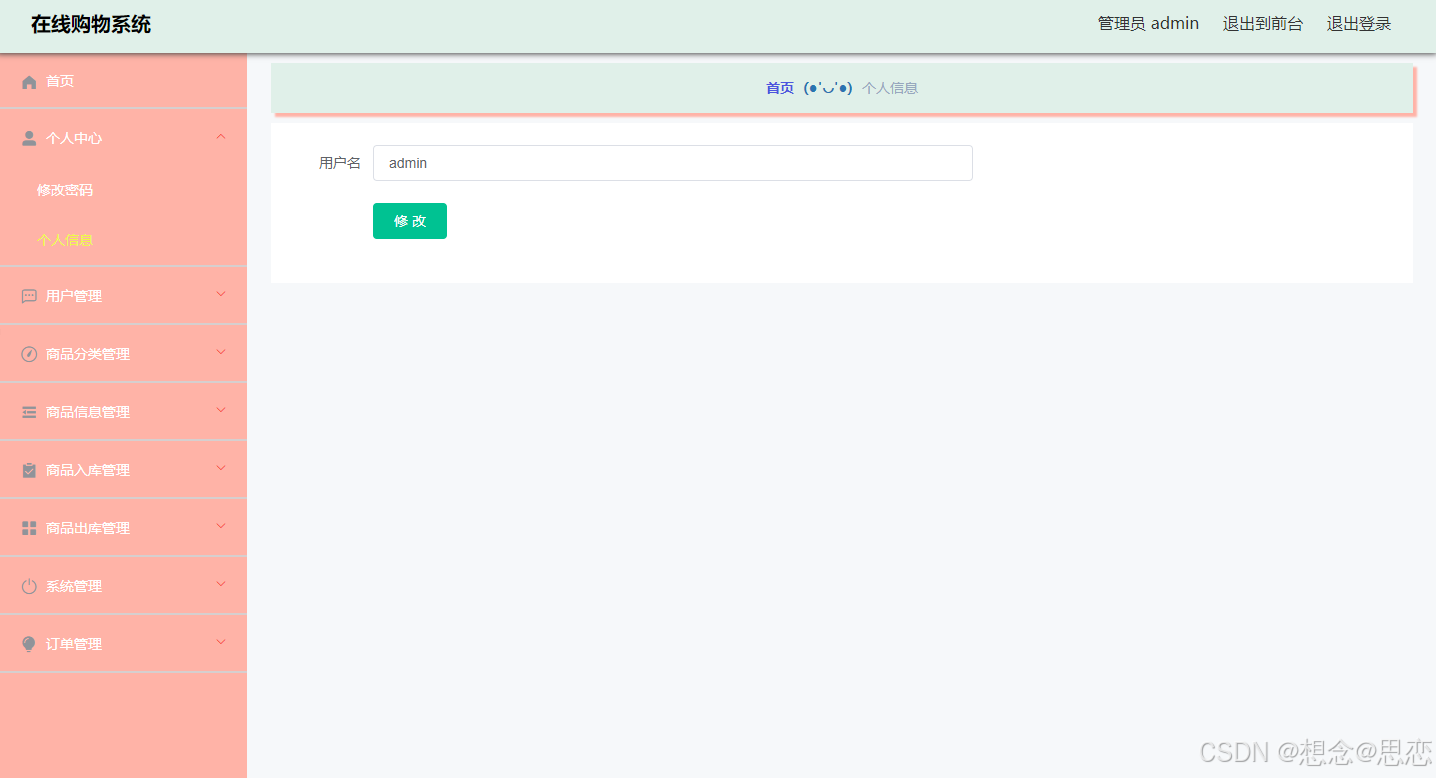Click 个人信息 in the breadcrumb
The width and height of the screenshot is (1436, 778).
(x=890, y=88)
